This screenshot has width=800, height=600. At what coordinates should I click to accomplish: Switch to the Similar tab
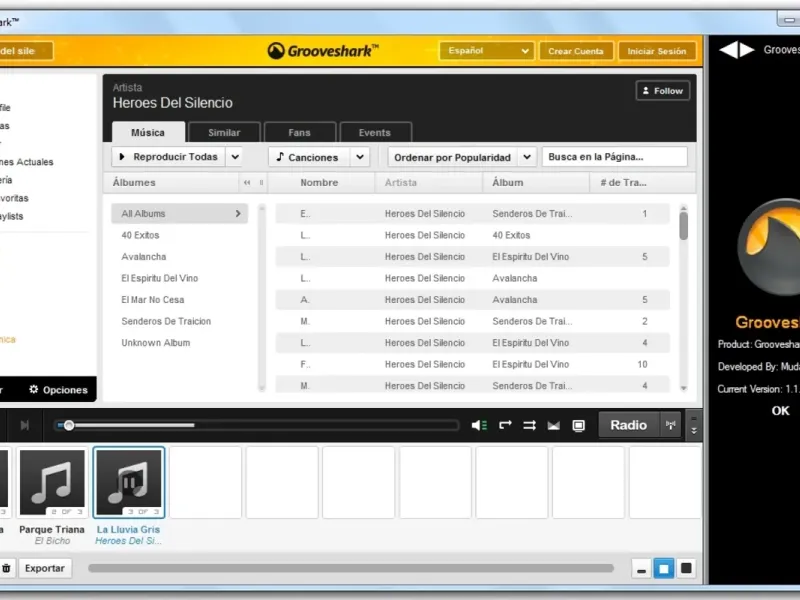224,132
